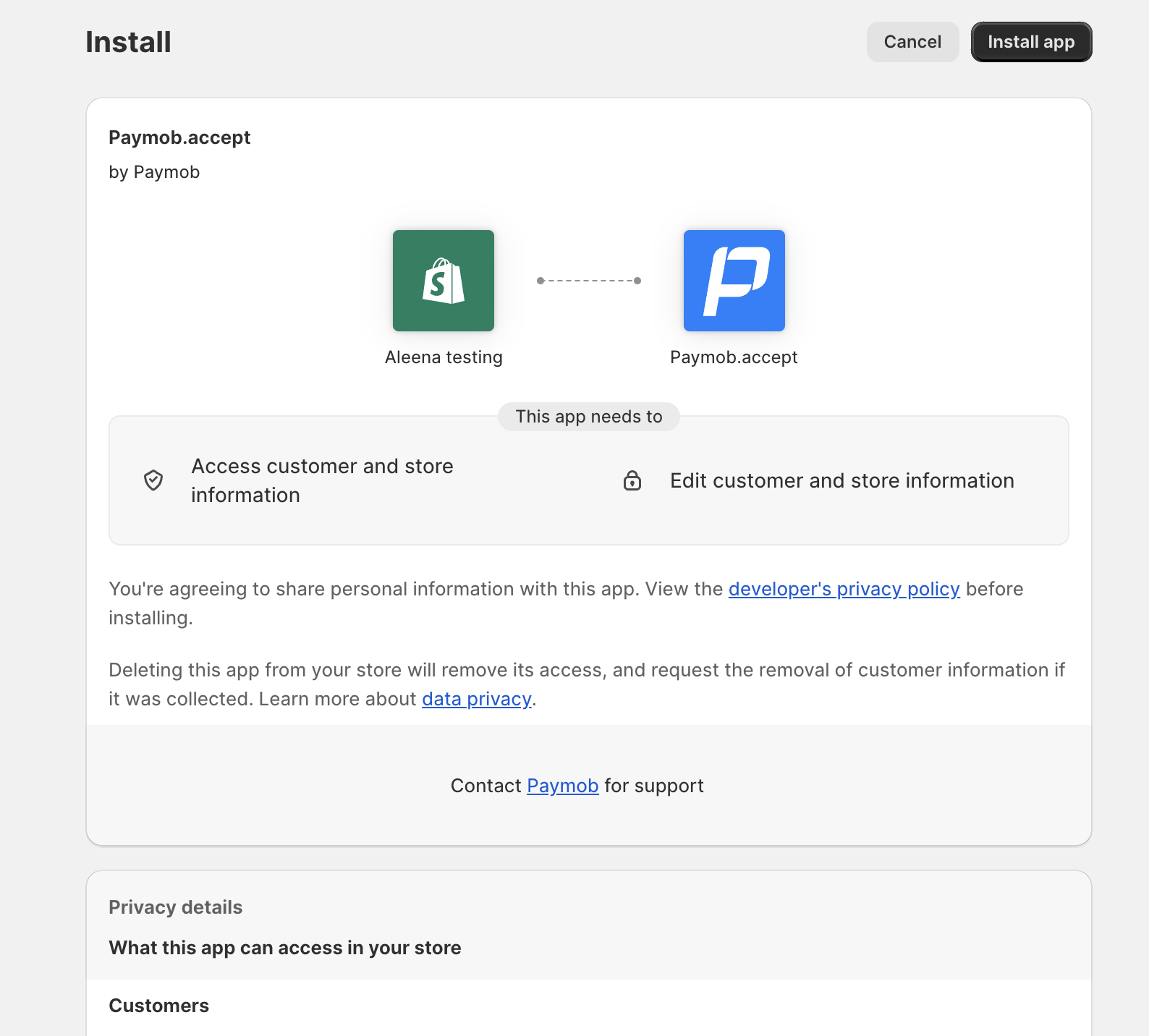This screenshot has height=1036, width=1149.
Task: Click the 'Privacy details' heading
Action: point(176,907)
